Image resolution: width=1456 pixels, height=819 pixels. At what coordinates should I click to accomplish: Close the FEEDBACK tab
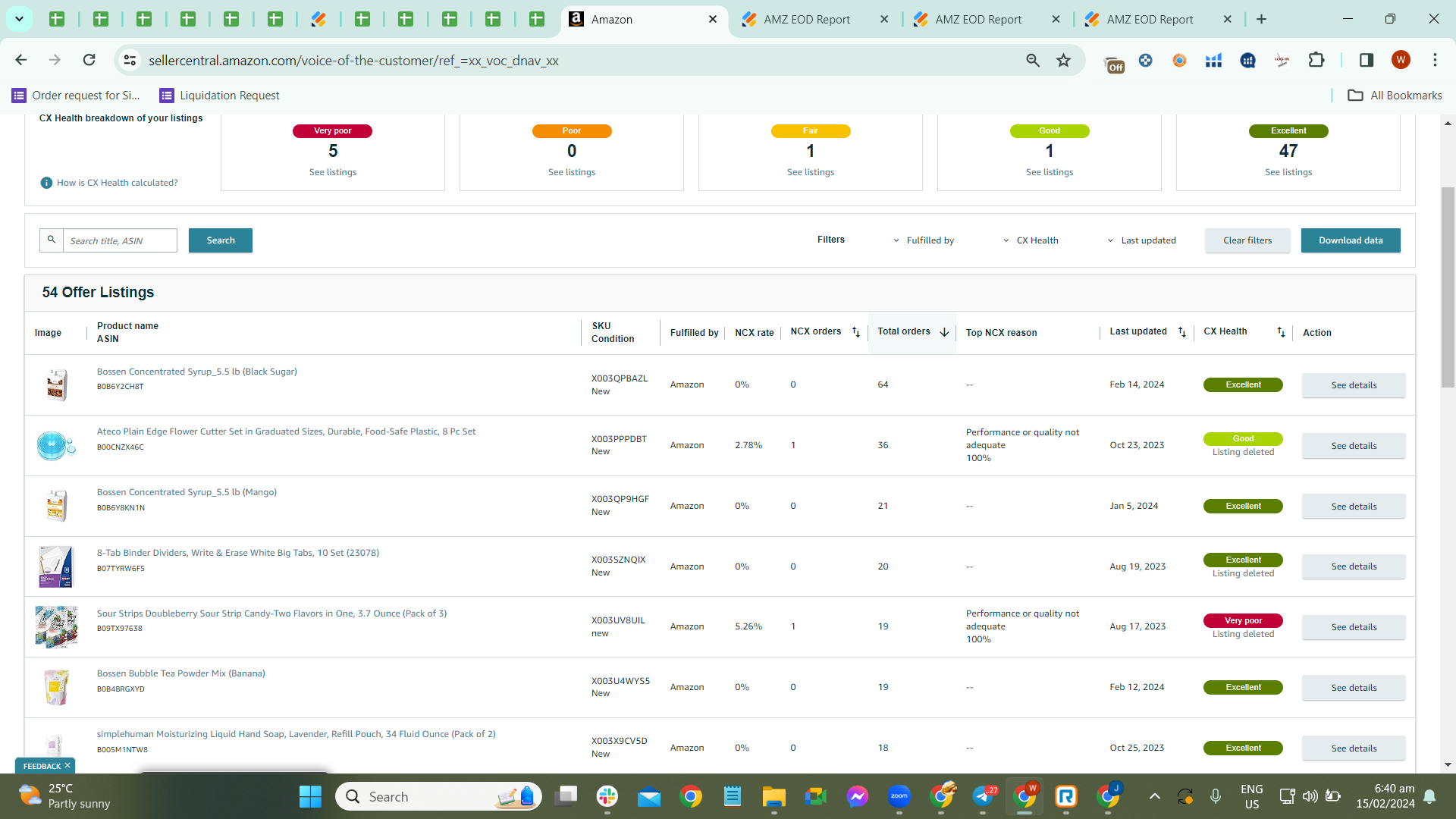tap(67, 766)
